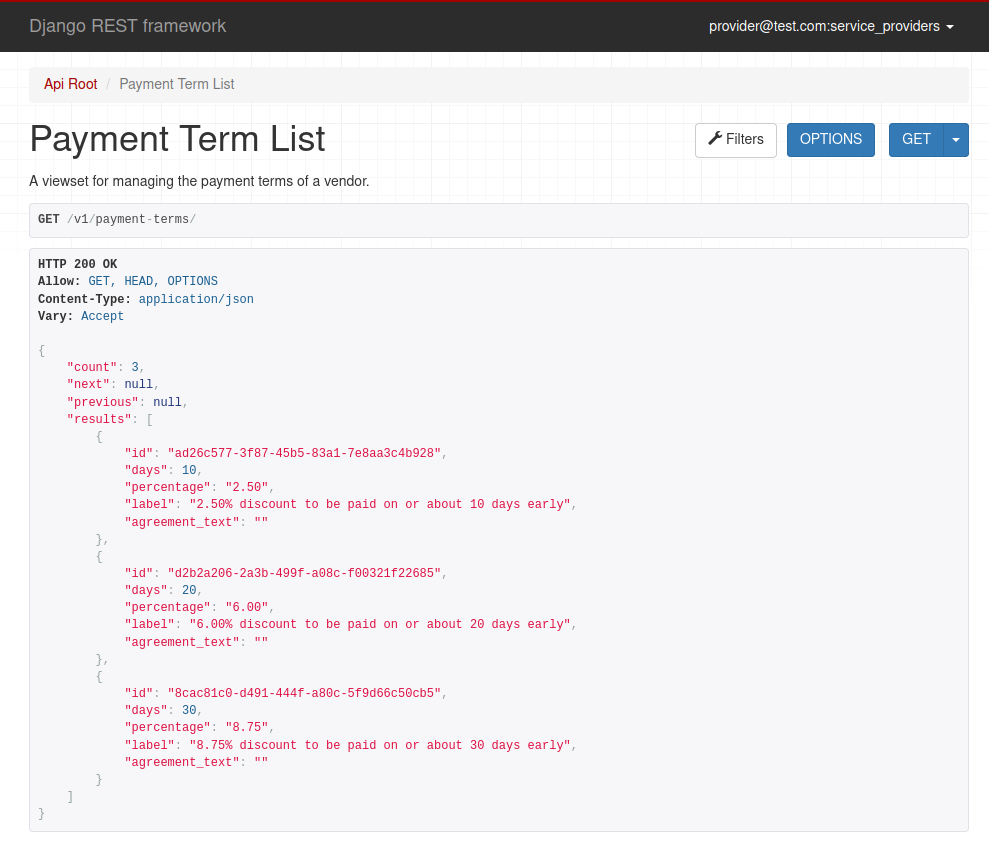Click the id starting with ad26c577
Viewport: 989px width, 865px height.
(x=304, y=453)
